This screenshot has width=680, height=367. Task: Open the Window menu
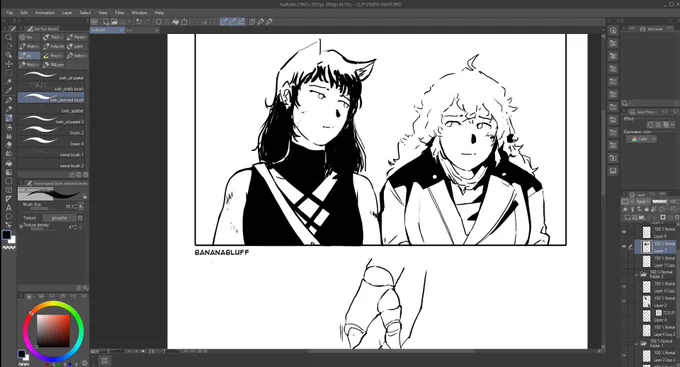139,13
